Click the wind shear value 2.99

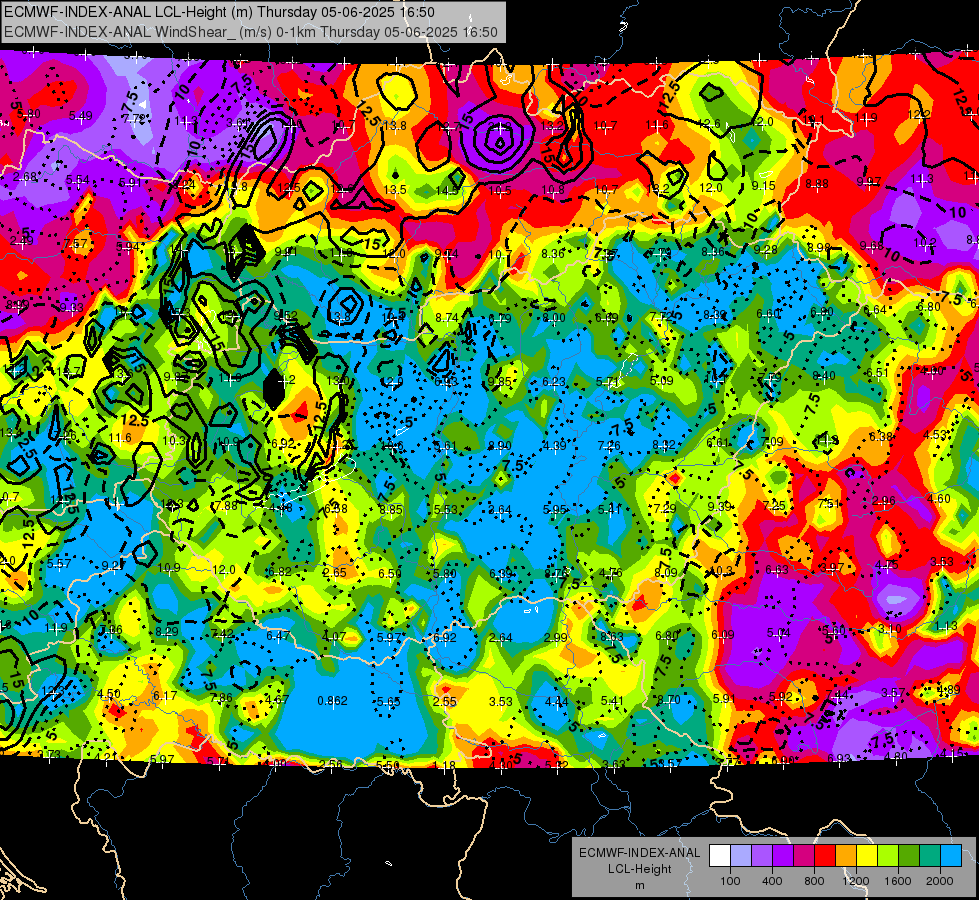(x=555, y=637)
